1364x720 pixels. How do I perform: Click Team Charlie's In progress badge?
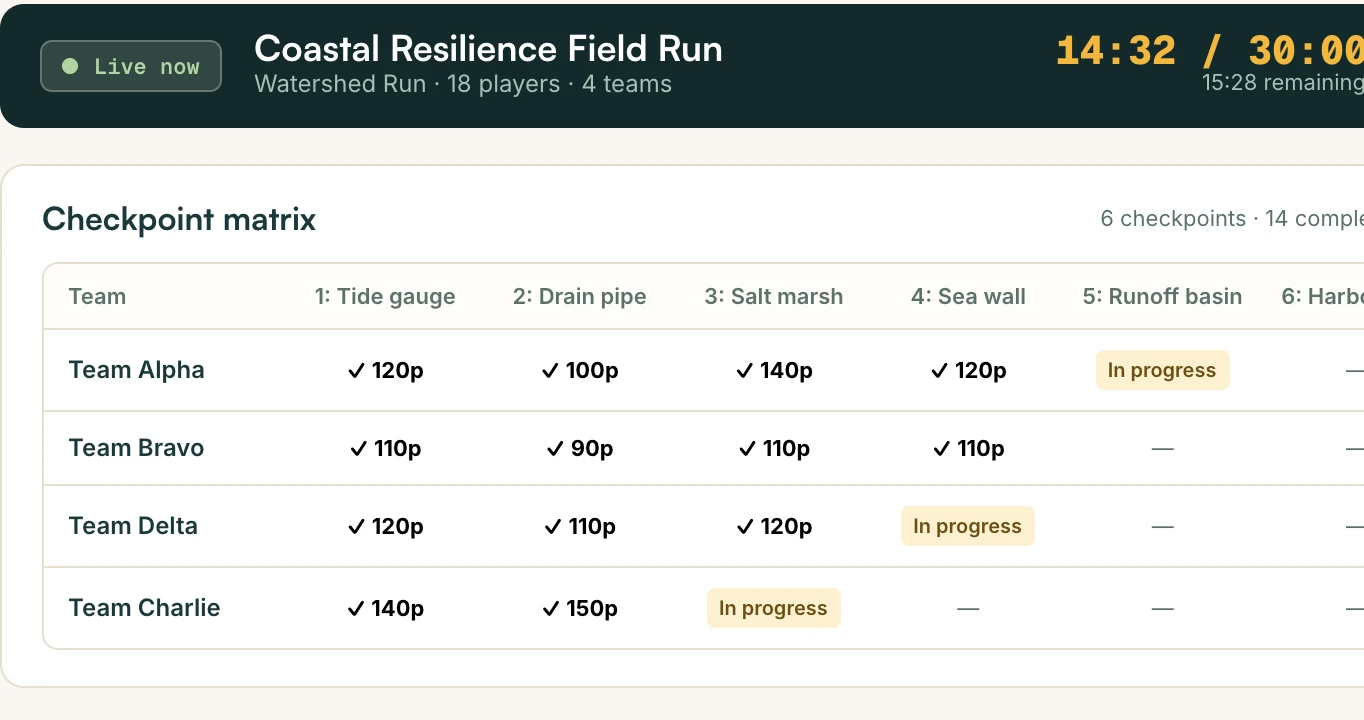774,608
